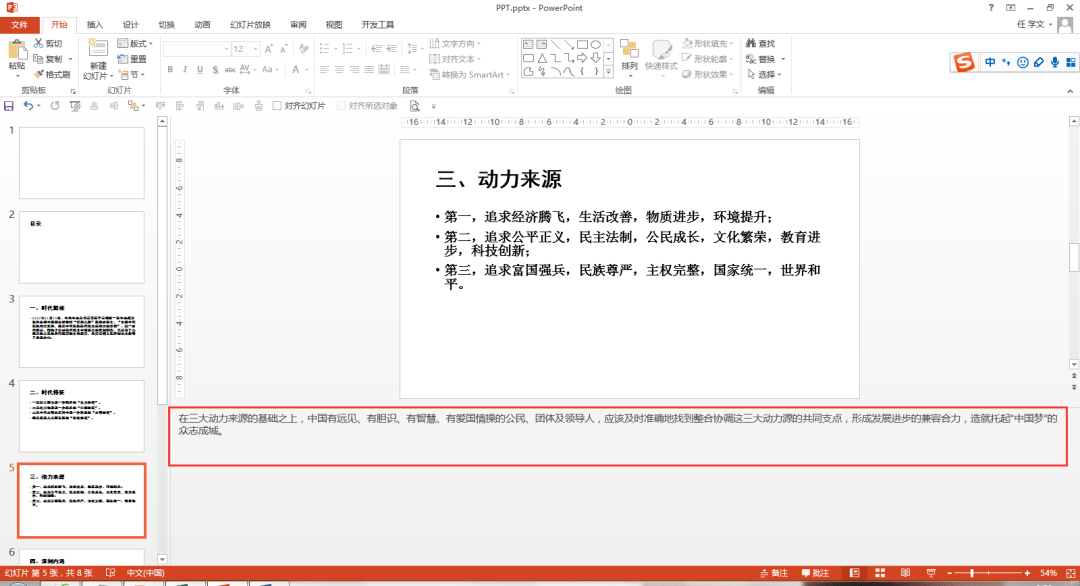Click the underline formatting icon
This screenshot has height=586, width=1080.
199,69
